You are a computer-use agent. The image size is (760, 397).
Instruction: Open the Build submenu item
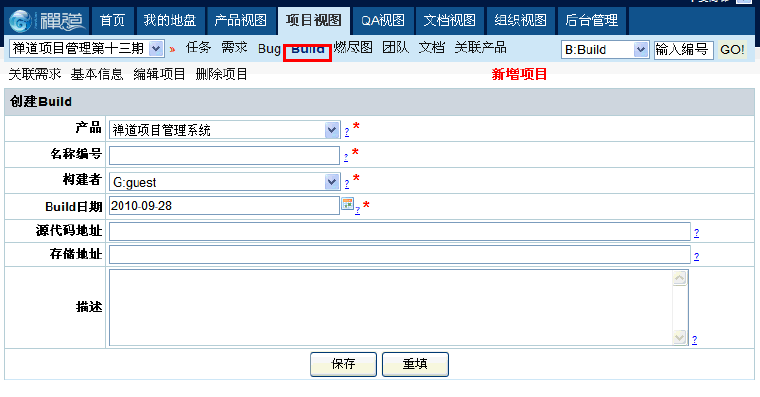tap(308, 51)
